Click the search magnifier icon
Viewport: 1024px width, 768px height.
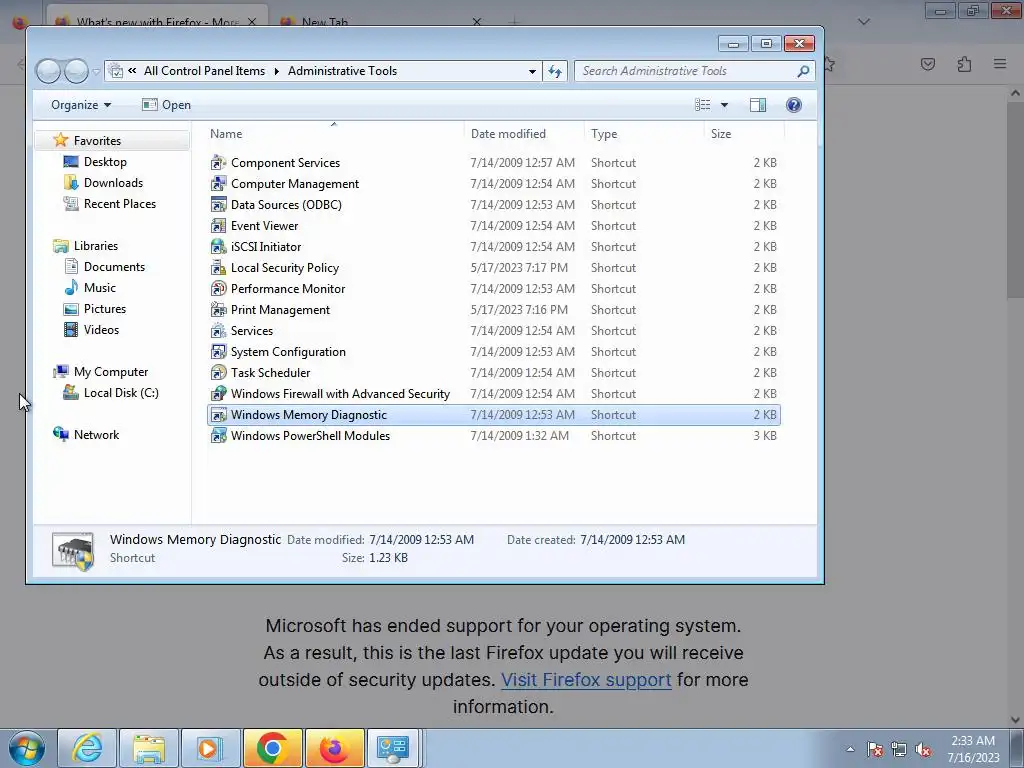[x=803, y=71]
